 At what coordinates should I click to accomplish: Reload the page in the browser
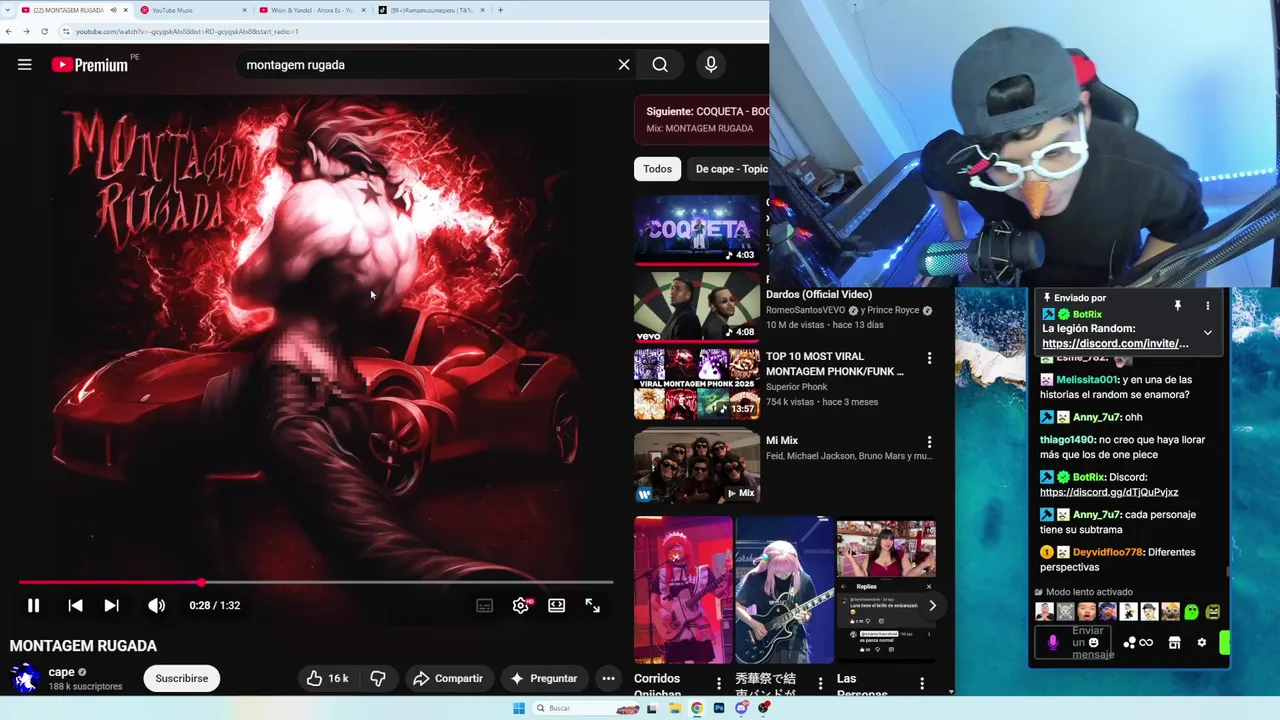click(44, 31)
